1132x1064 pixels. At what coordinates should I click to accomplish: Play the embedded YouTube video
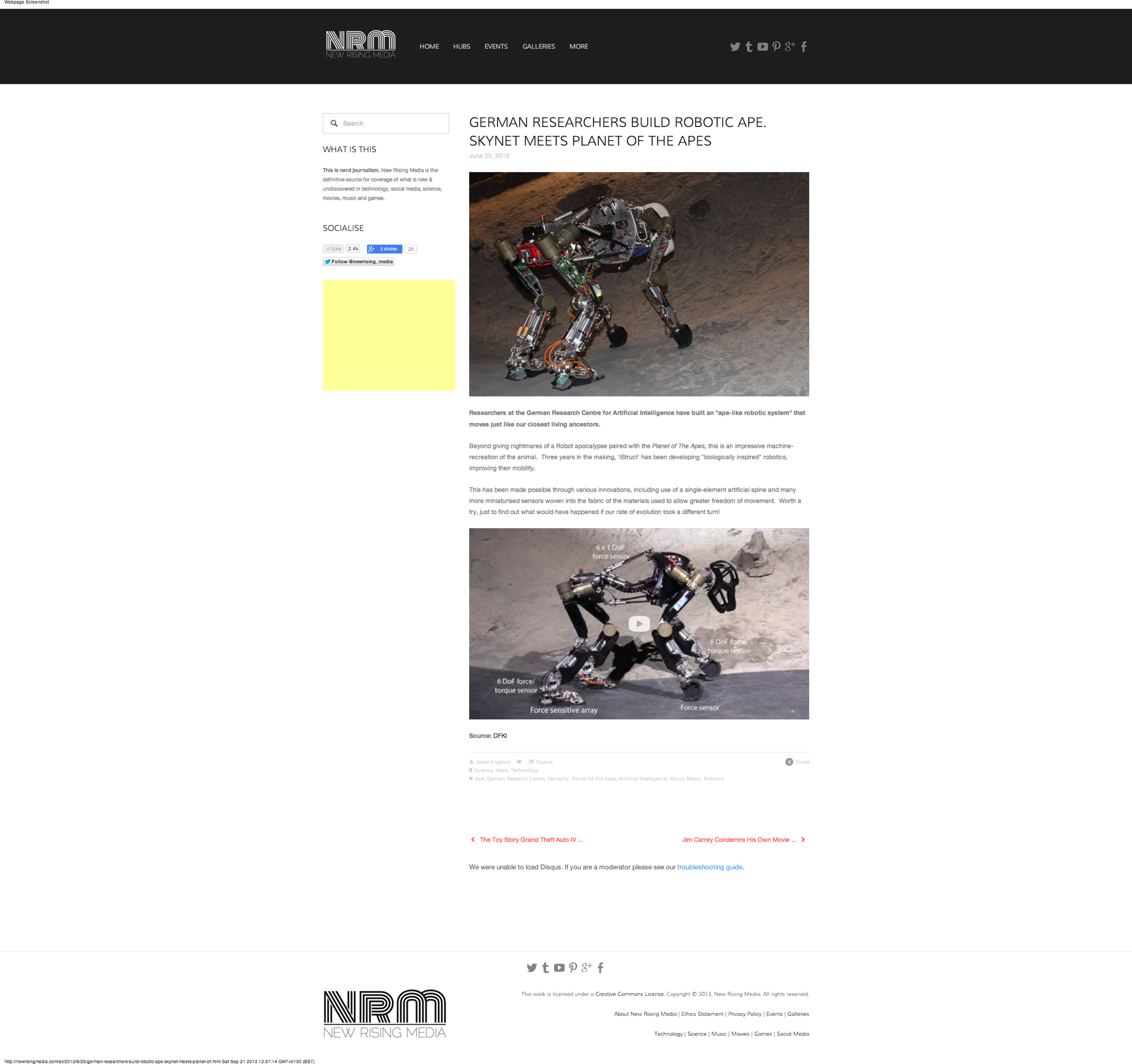(639, 624)
